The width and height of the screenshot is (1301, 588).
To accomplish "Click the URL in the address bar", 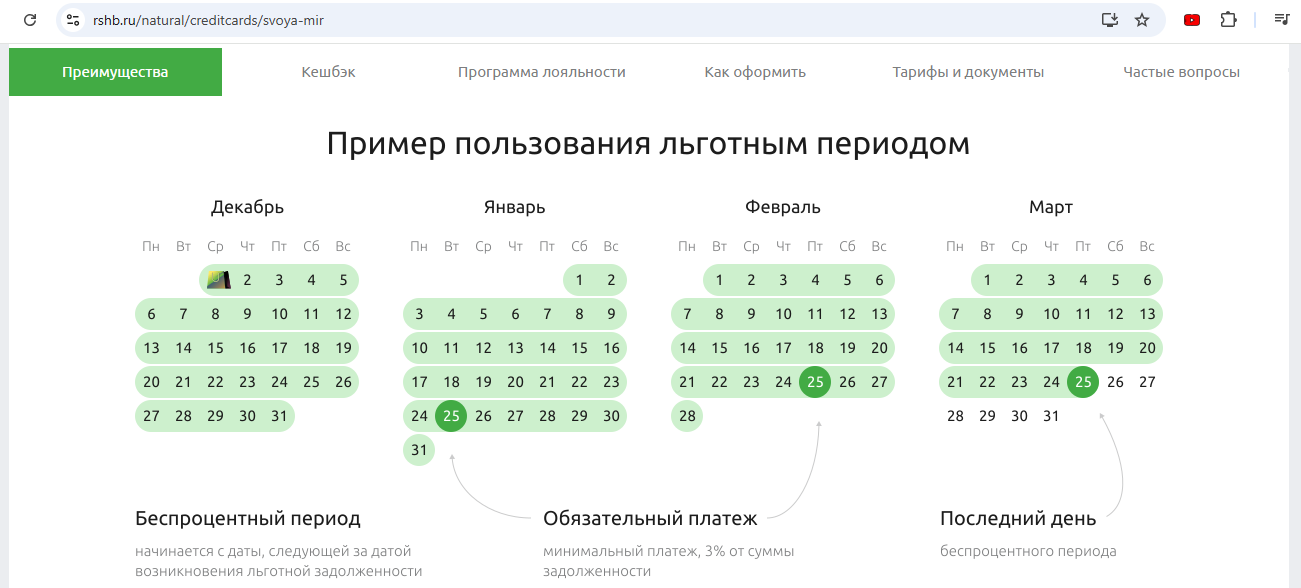I will (208, 20).
